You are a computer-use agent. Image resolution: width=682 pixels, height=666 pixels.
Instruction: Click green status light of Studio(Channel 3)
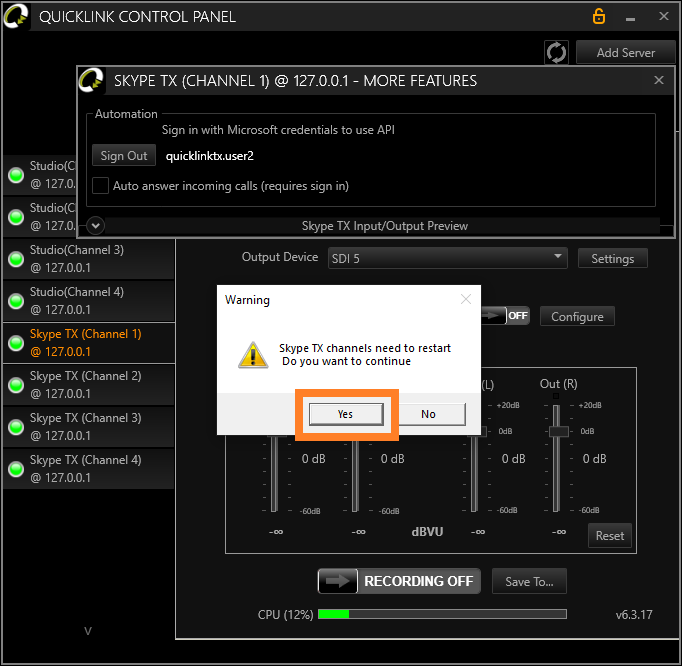[16, 259]
